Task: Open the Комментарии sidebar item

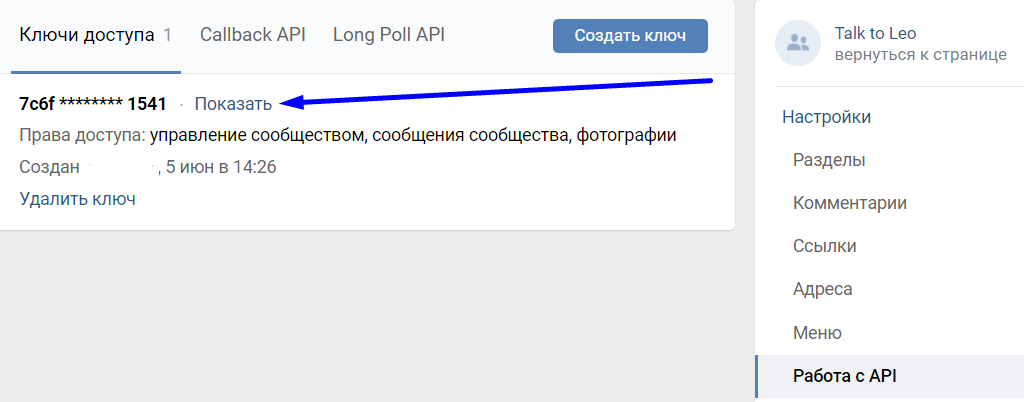Action: (850, 203)
